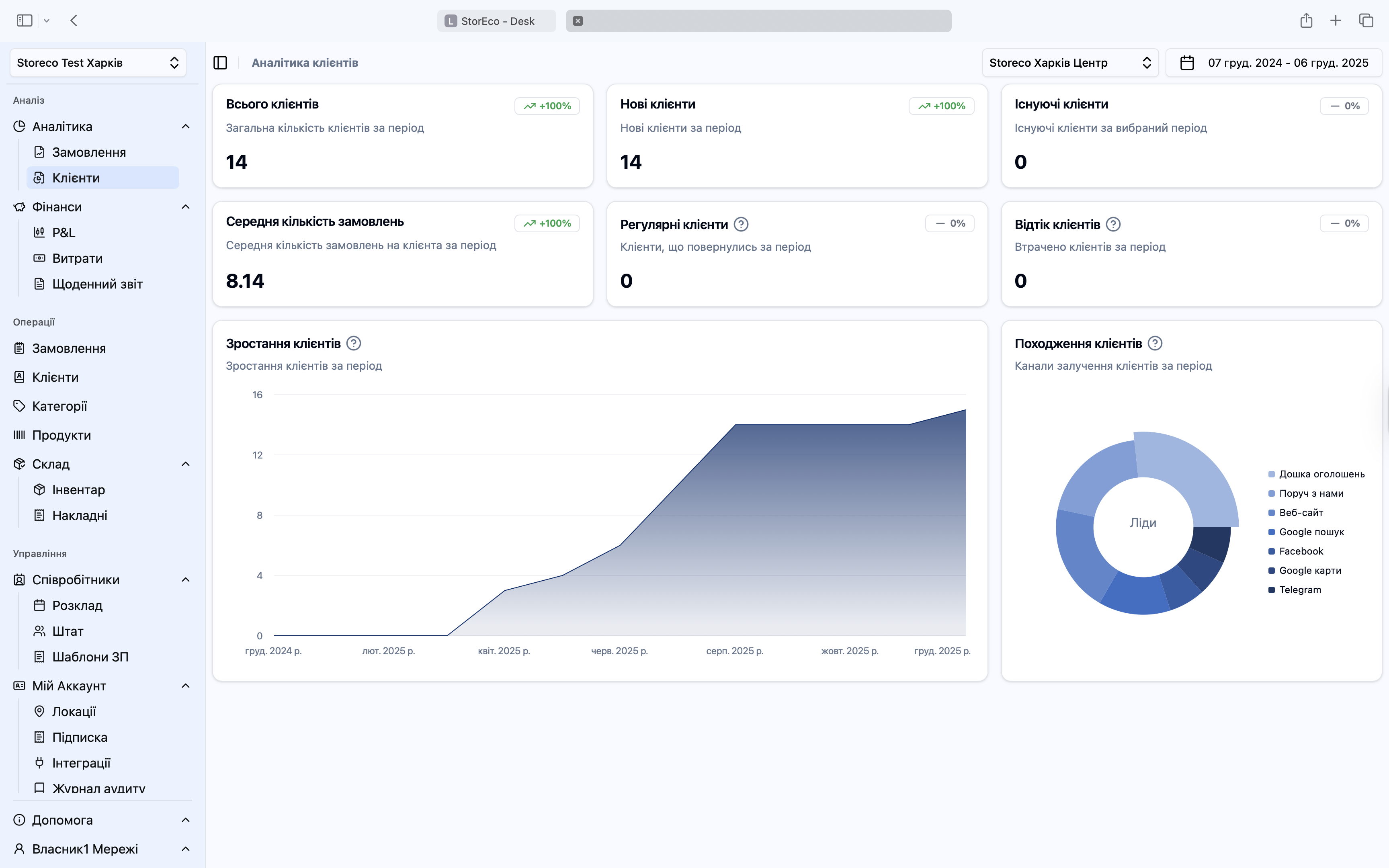Viewport: 1389px width, 868px height.
Task: Open a new browser tab with plus icon
Action: tap(1336, 20)
